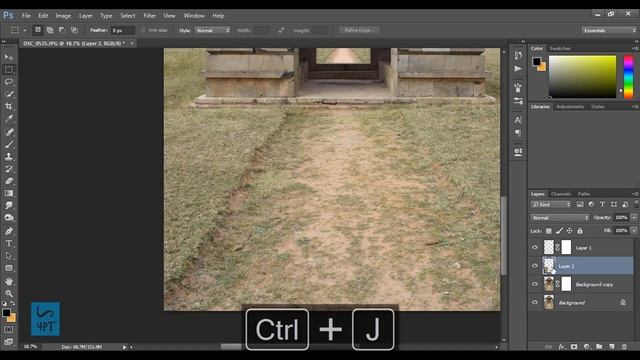
Task: Select the Eraser tool
Action: pos(9,181)
